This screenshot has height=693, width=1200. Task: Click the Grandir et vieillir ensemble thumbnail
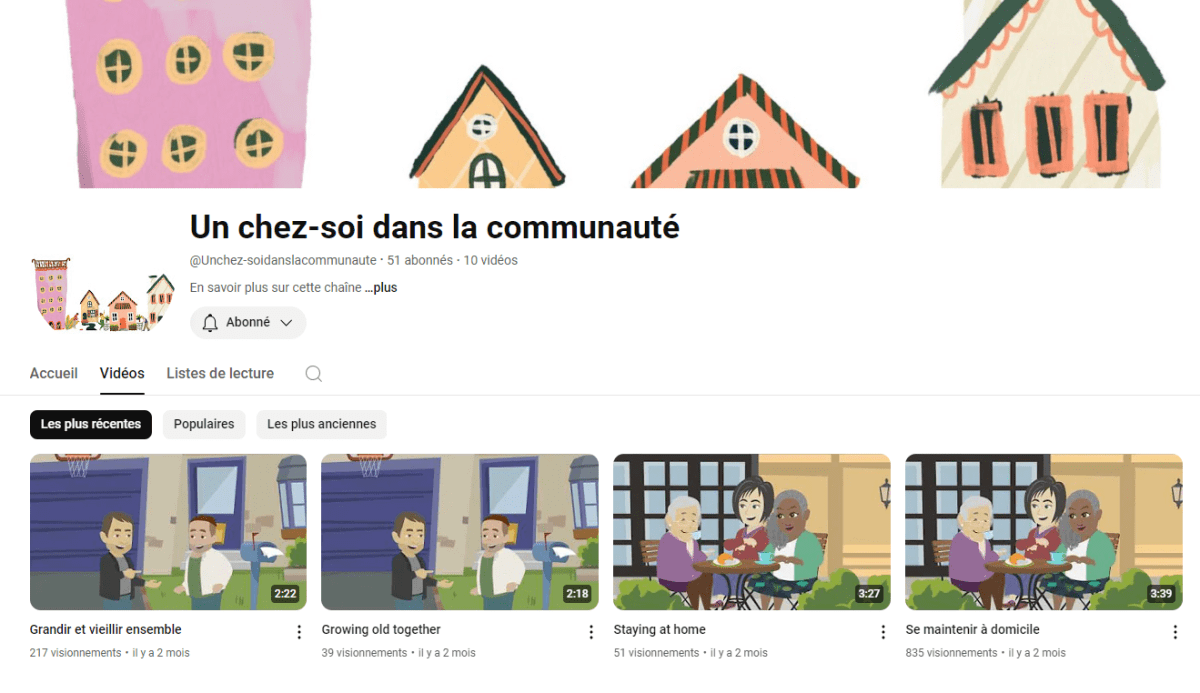point(168,532)
